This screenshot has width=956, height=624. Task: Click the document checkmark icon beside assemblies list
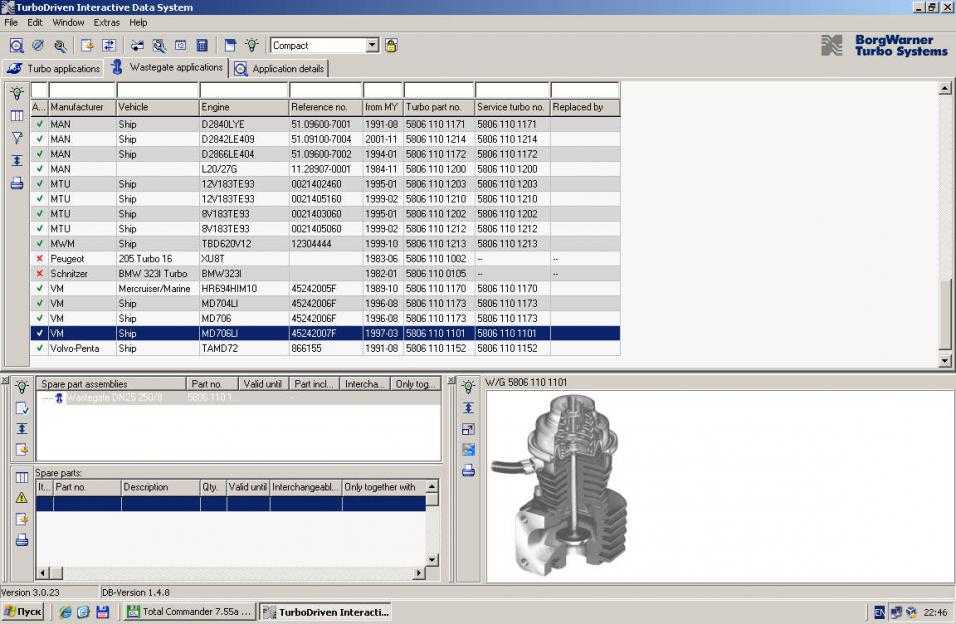coord(22,408)
